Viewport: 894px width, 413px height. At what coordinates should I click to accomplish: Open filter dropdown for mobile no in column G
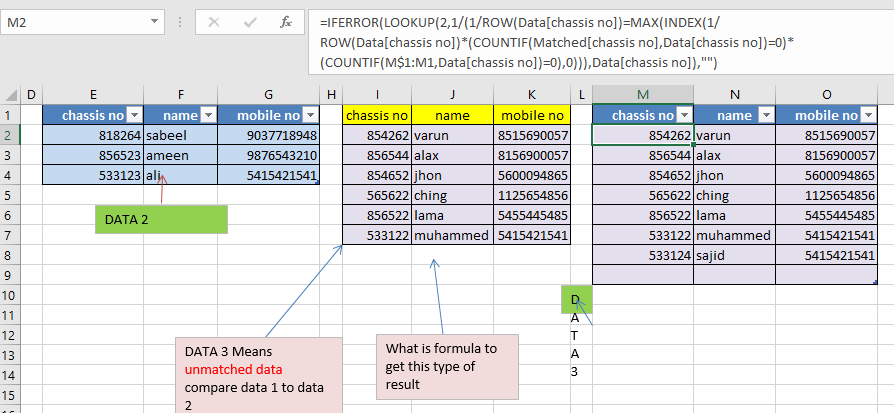tap(310, 116)
